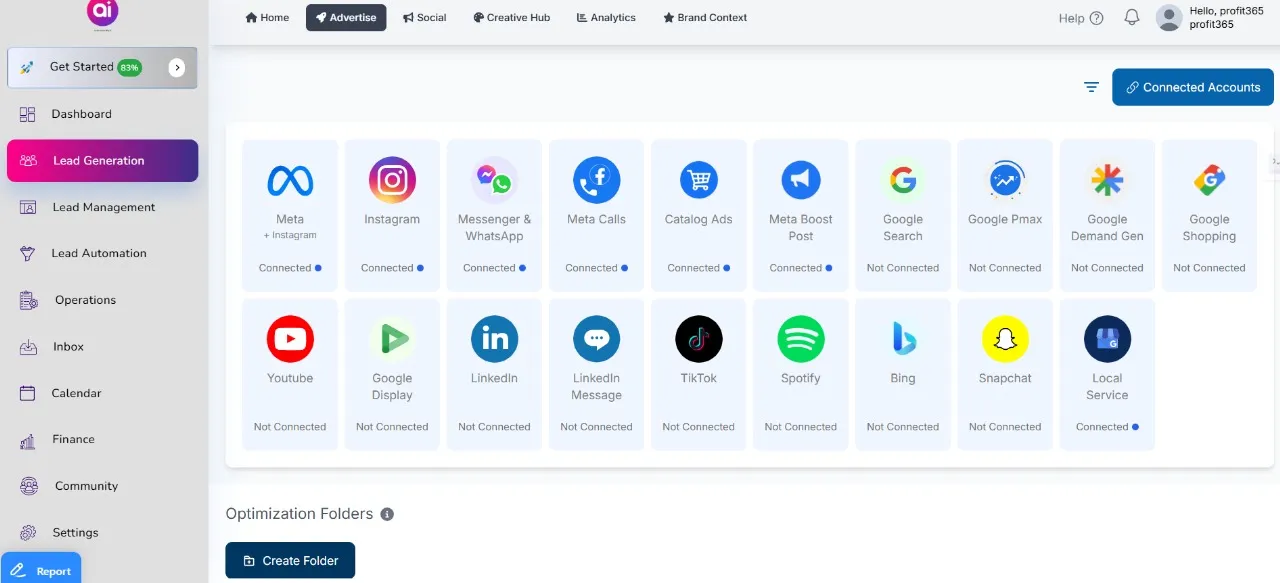Open the filter lines icon
The image size is (1280, 583).
[x=1091, y=88]
